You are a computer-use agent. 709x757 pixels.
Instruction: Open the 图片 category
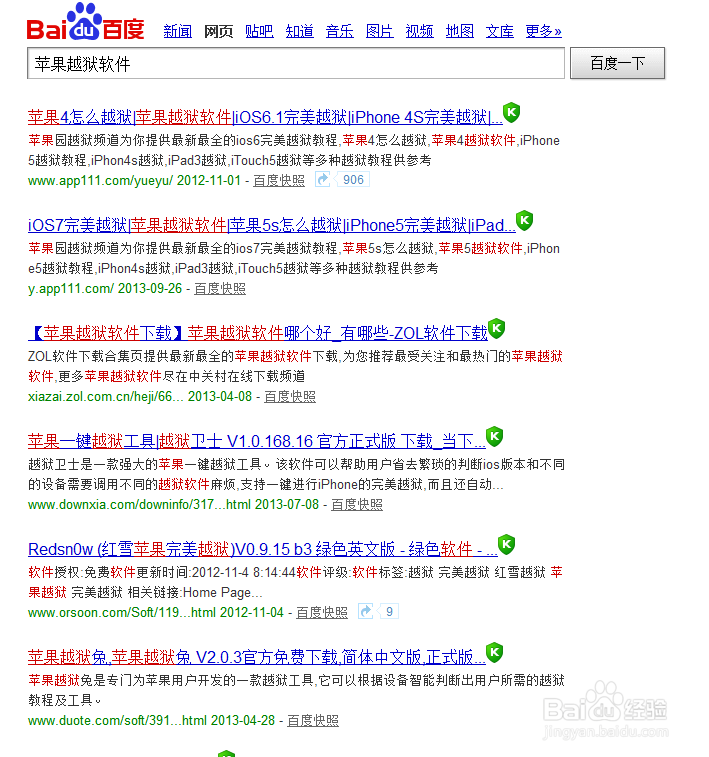(379, 31)
